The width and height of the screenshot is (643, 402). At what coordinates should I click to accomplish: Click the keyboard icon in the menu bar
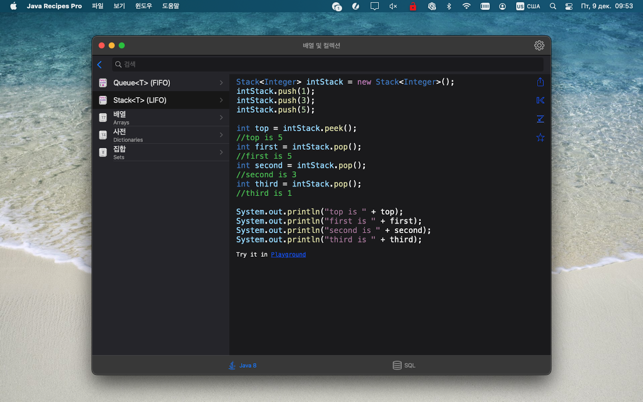(485, 6)
